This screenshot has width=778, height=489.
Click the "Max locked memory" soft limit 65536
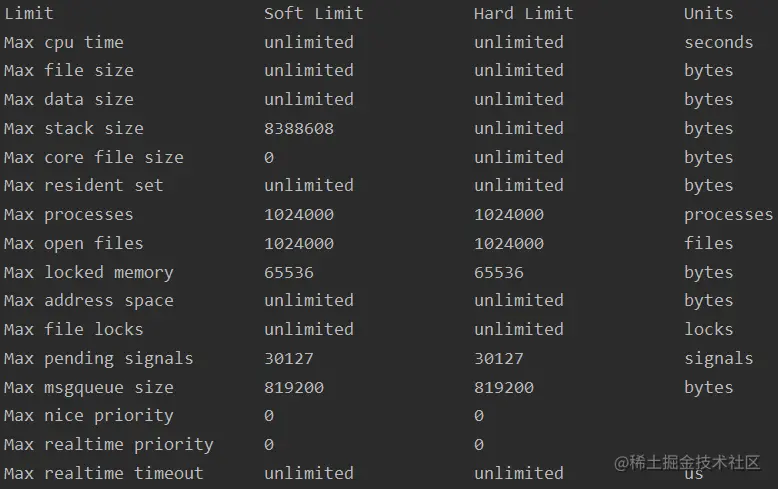pos(289,272)
